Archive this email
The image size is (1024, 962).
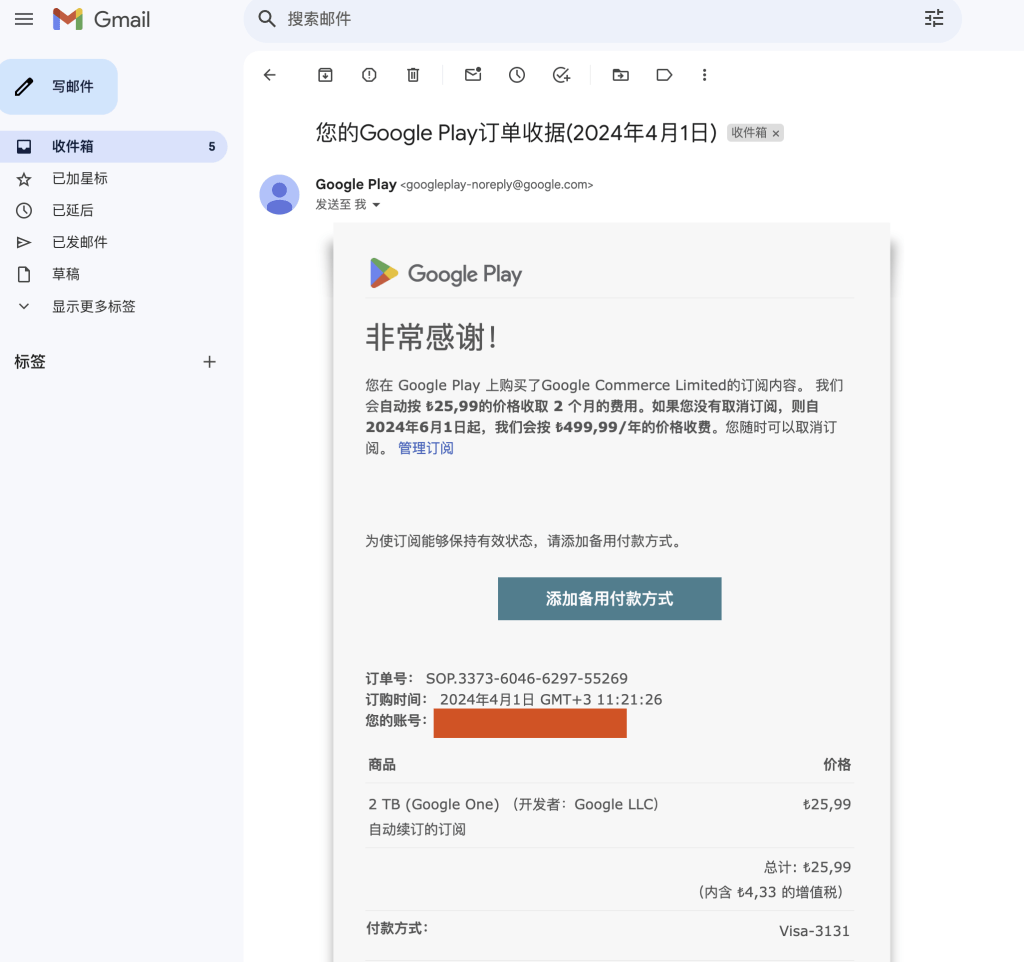pos(325,75)
